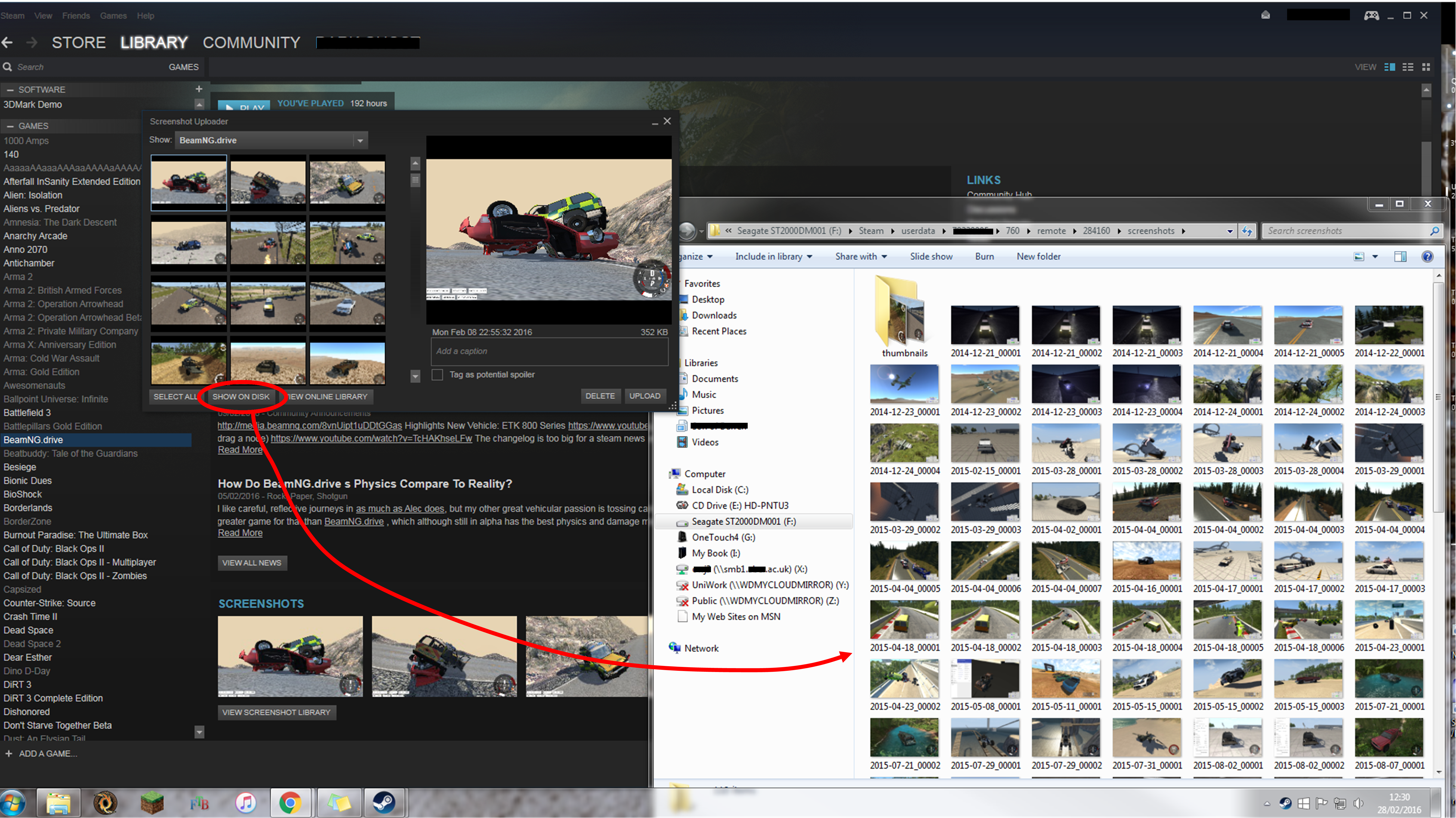Image resolution: width=1456 pixels, height=818 pixels.
Task: Switch library to grid view icon
Action: point(1426,67)
